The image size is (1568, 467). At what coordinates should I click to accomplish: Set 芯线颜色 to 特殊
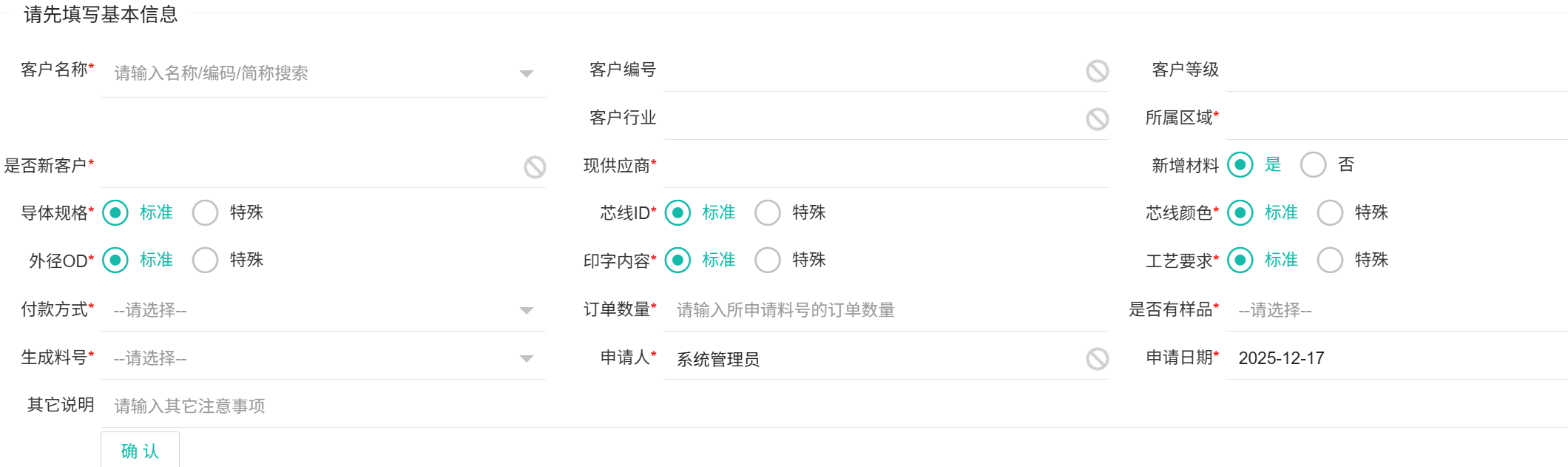point(1330,213)
